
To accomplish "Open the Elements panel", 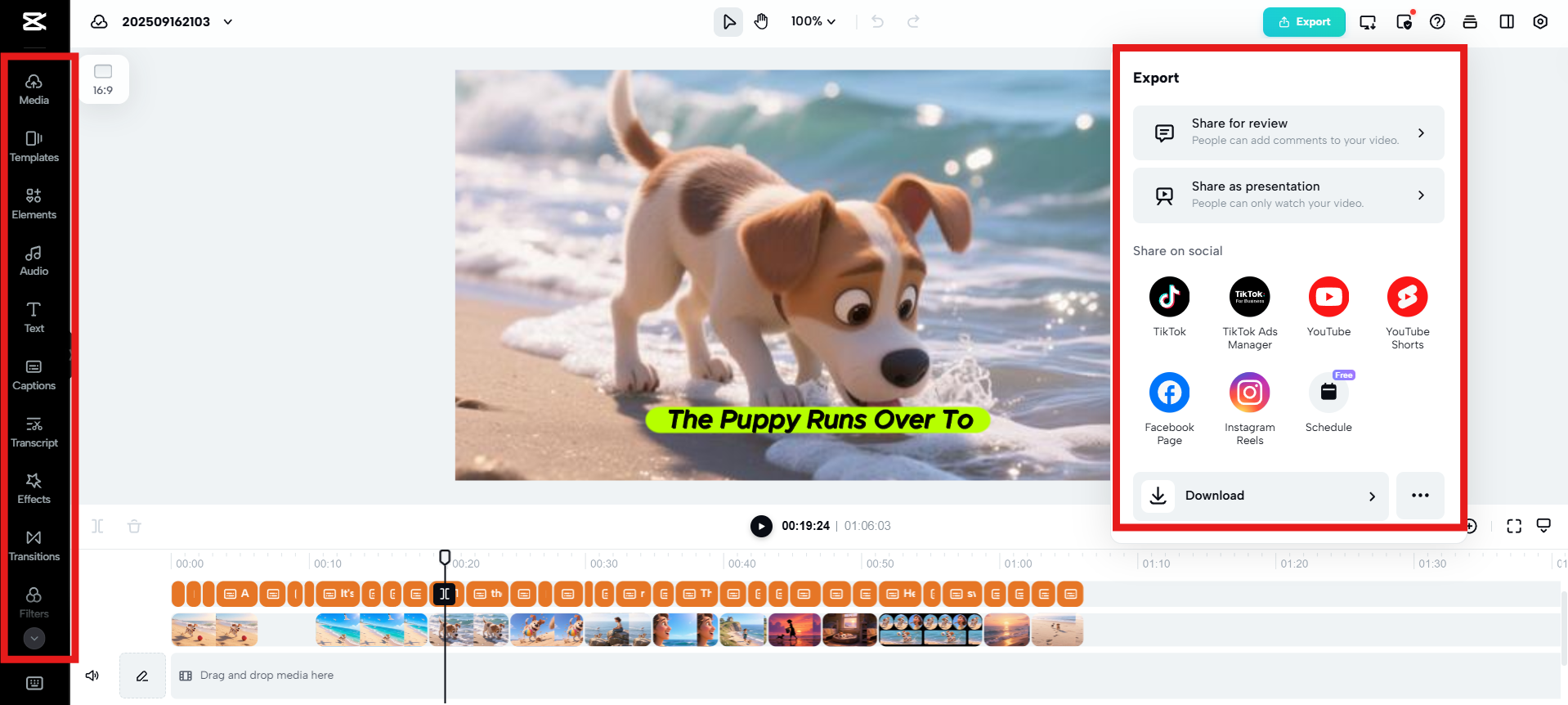I will point(34,204).
